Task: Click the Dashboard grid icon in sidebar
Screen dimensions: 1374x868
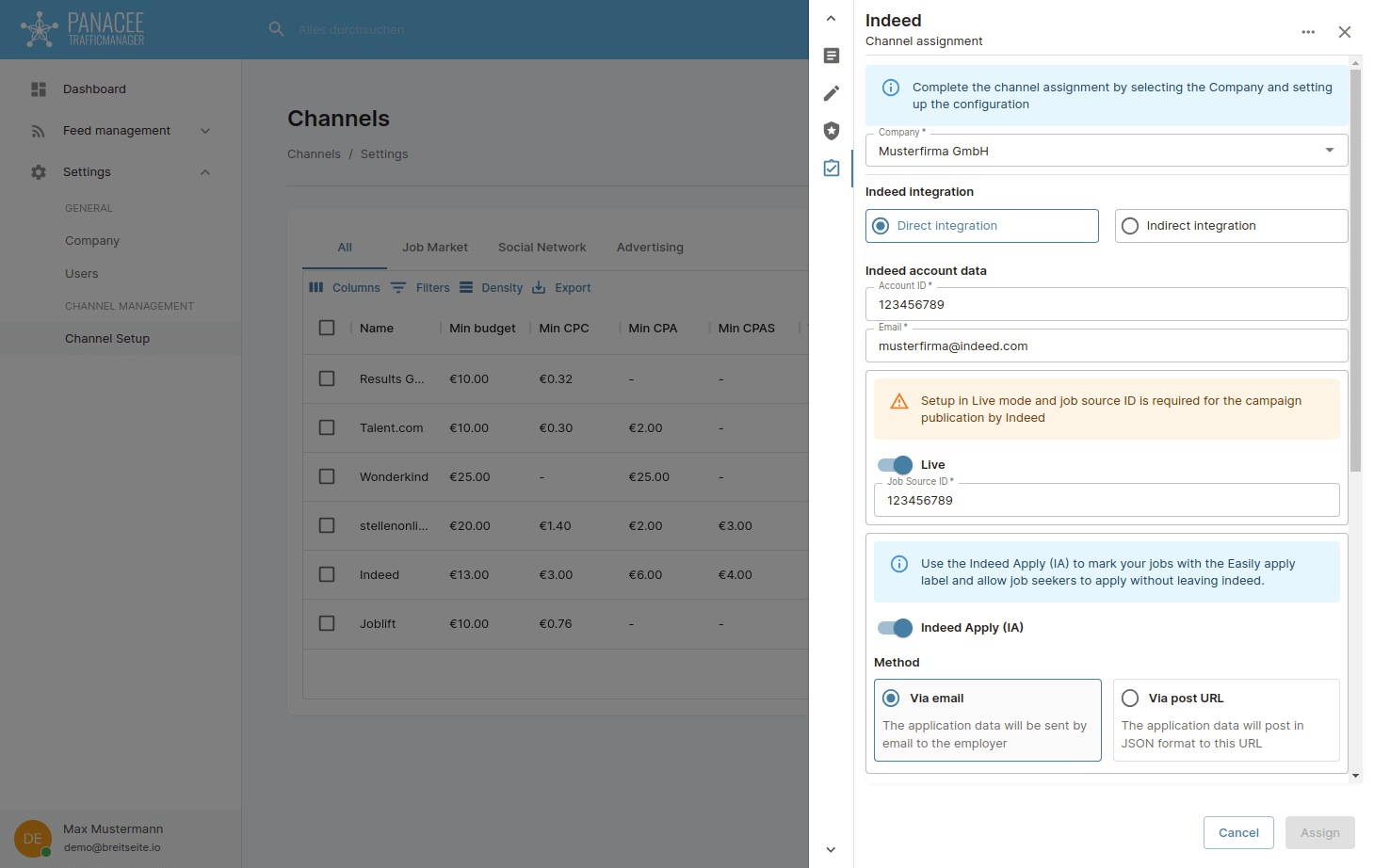Action: pyautogui.click(x=39, y=89)
